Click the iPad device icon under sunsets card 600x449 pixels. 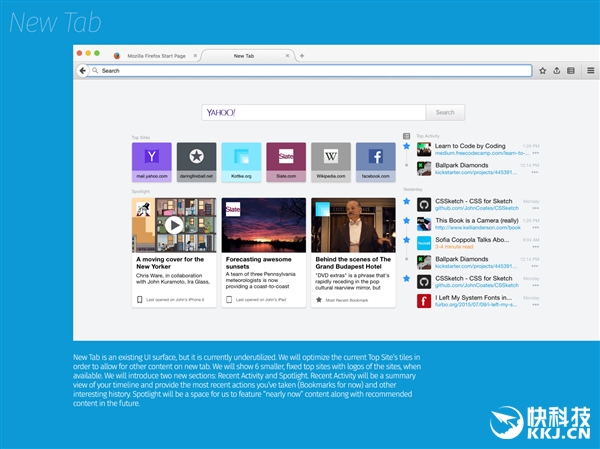pos(229,299)
